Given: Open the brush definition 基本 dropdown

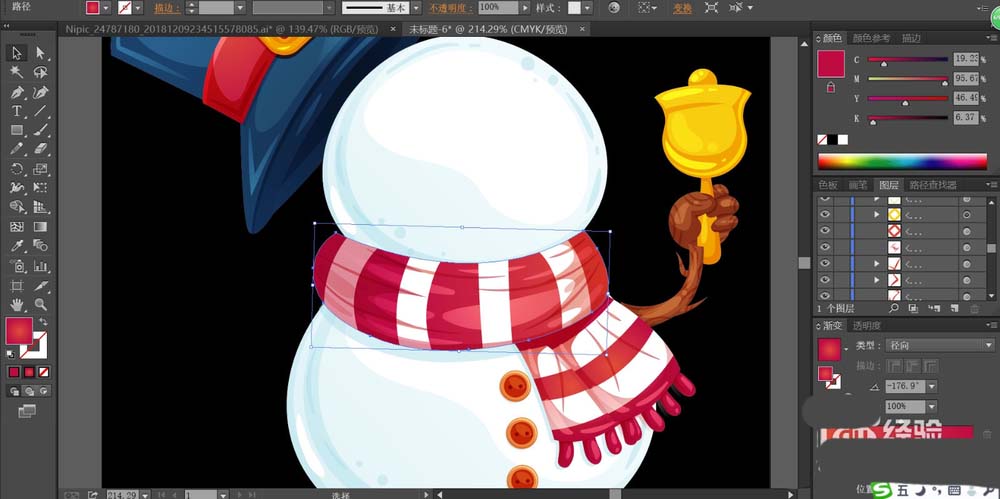Looking at the screenshot, I should (416, 8).
